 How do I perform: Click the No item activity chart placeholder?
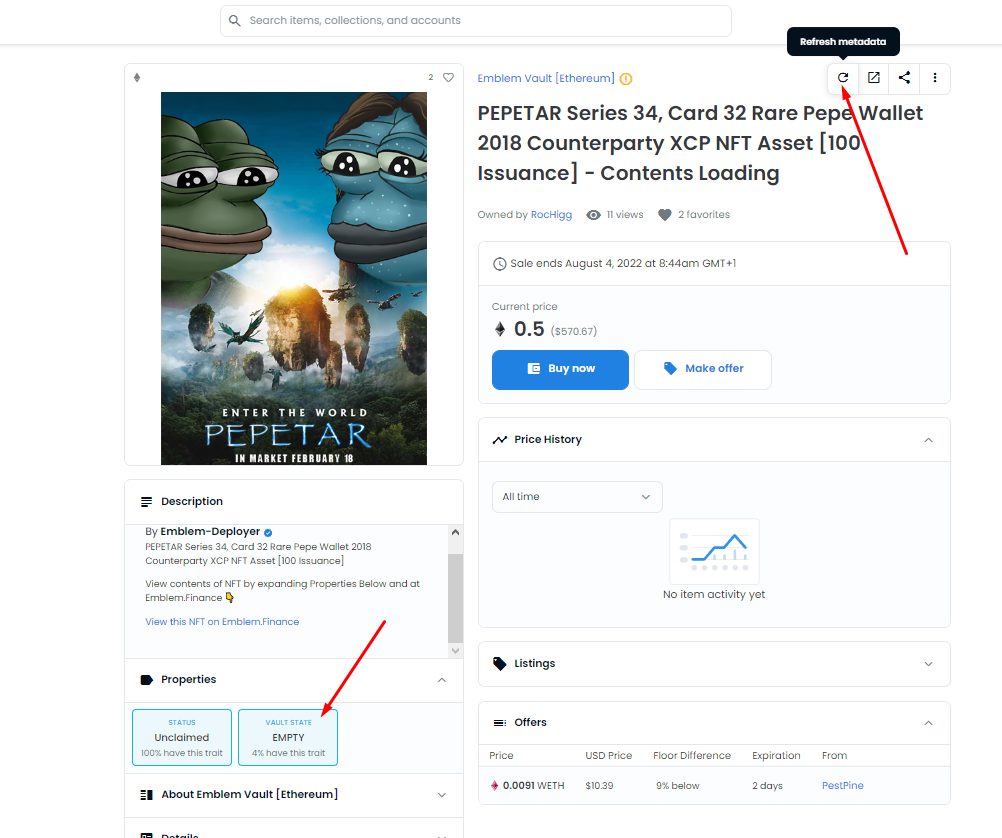714,551
